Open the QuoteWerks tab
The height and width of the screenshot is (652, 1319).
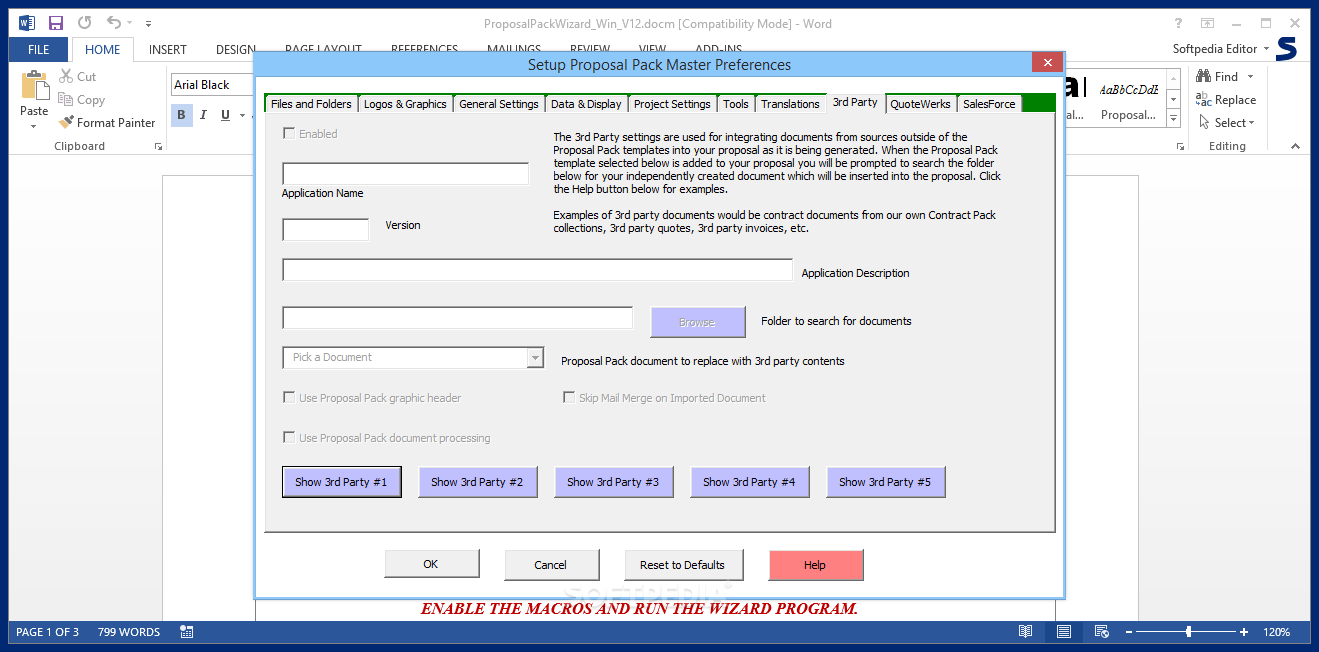(x=920, y=104)
